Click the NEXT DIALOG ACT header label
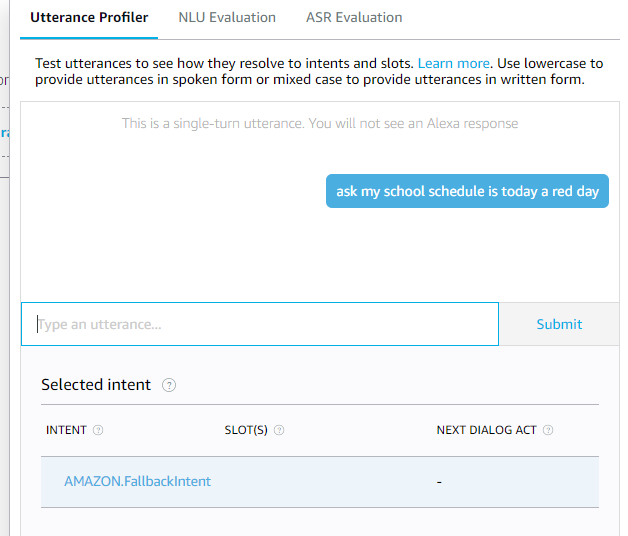 coord(486,431)
